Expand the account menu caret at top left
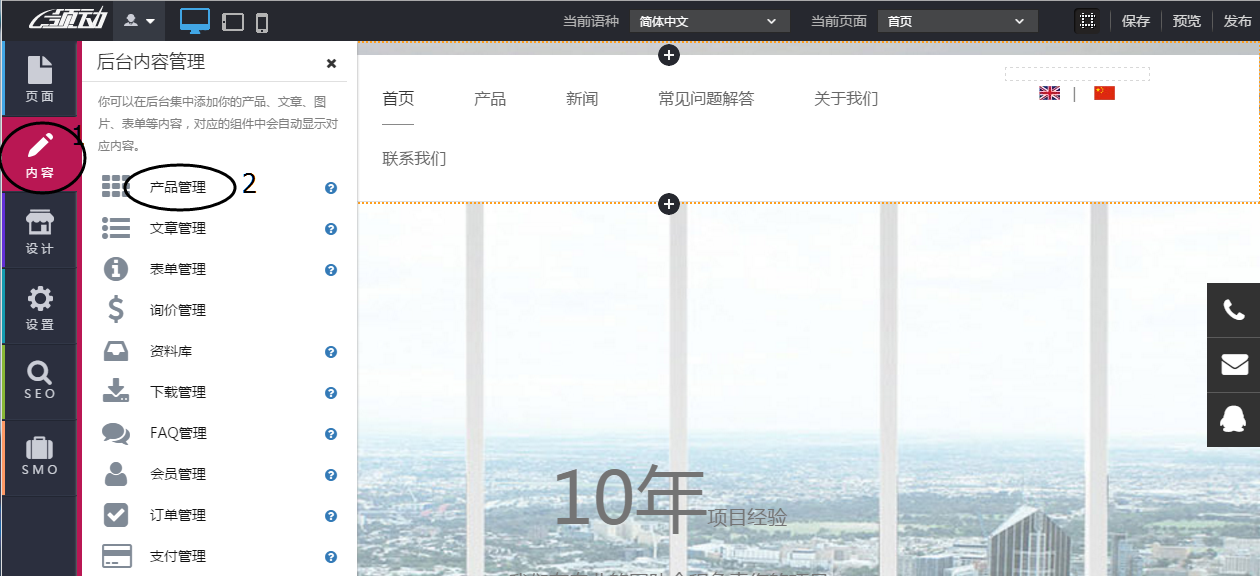This screenshot has width=1260, height=576. (x=148, y=20)
